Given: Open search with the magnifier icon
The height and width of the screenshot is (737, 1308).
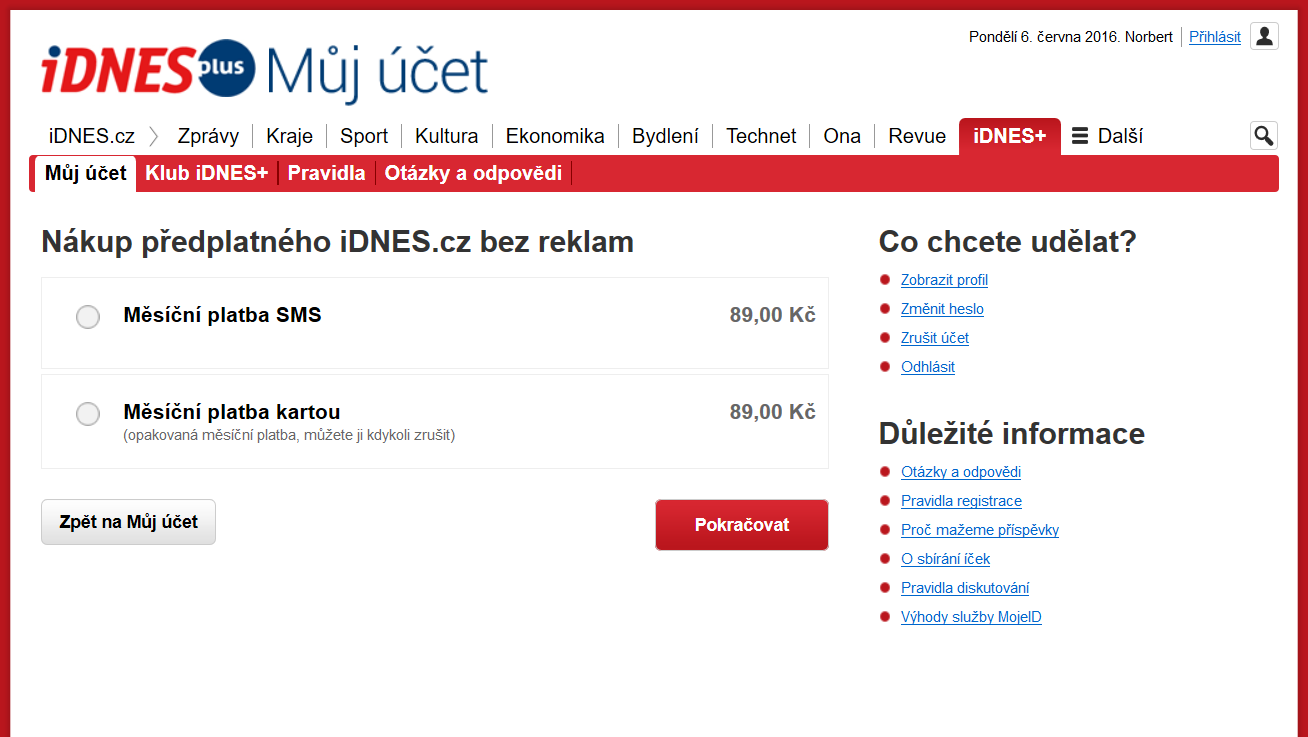Looking at the screenshot, I should (x=1264, y=136).
